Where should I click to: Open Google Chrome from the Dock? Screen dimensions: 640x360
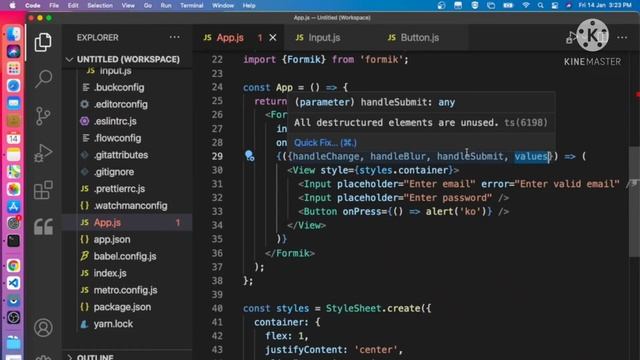click(x=13, y=266)
